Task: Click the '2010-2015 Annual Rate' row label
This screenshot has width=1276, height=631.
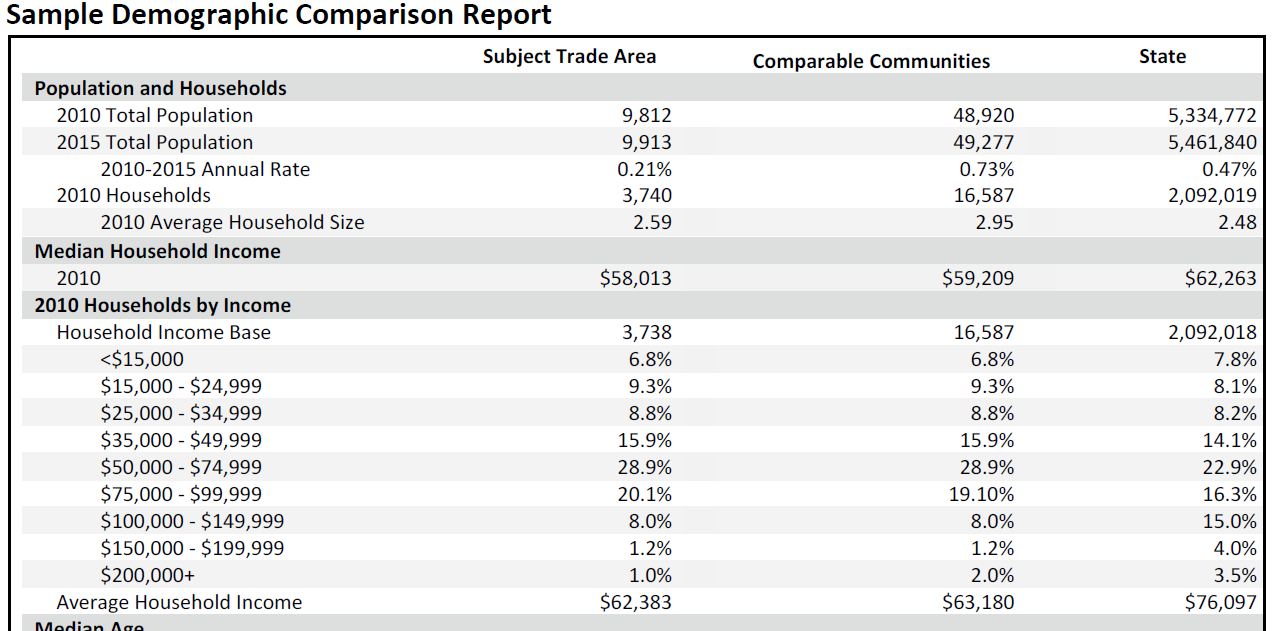Action: point(205,169)
